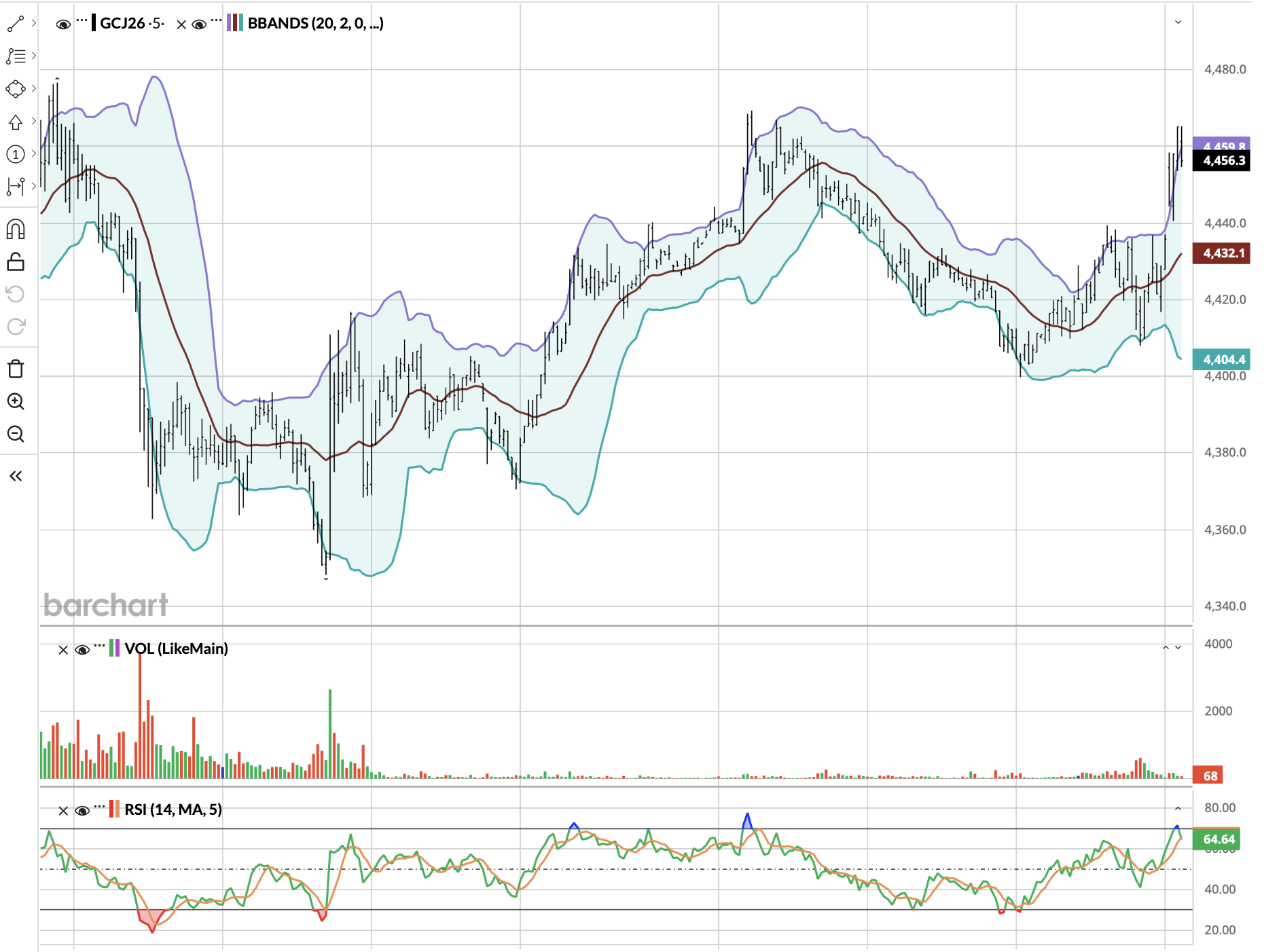Toggle visibility of the BBANDS study
Image resolution: width=1281 pixels, height=952 pixels.
tap(199, 24)
